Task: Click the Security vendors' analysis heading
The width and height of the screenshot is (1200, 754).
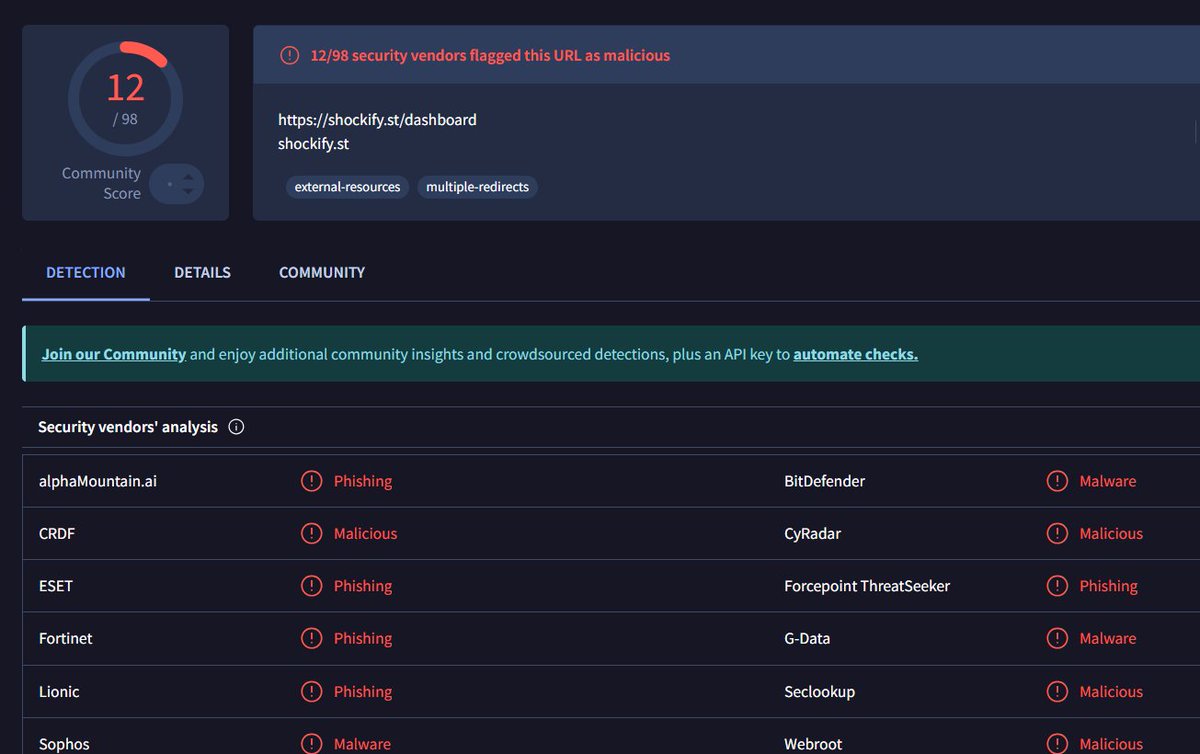Action: tap(128, 427)
